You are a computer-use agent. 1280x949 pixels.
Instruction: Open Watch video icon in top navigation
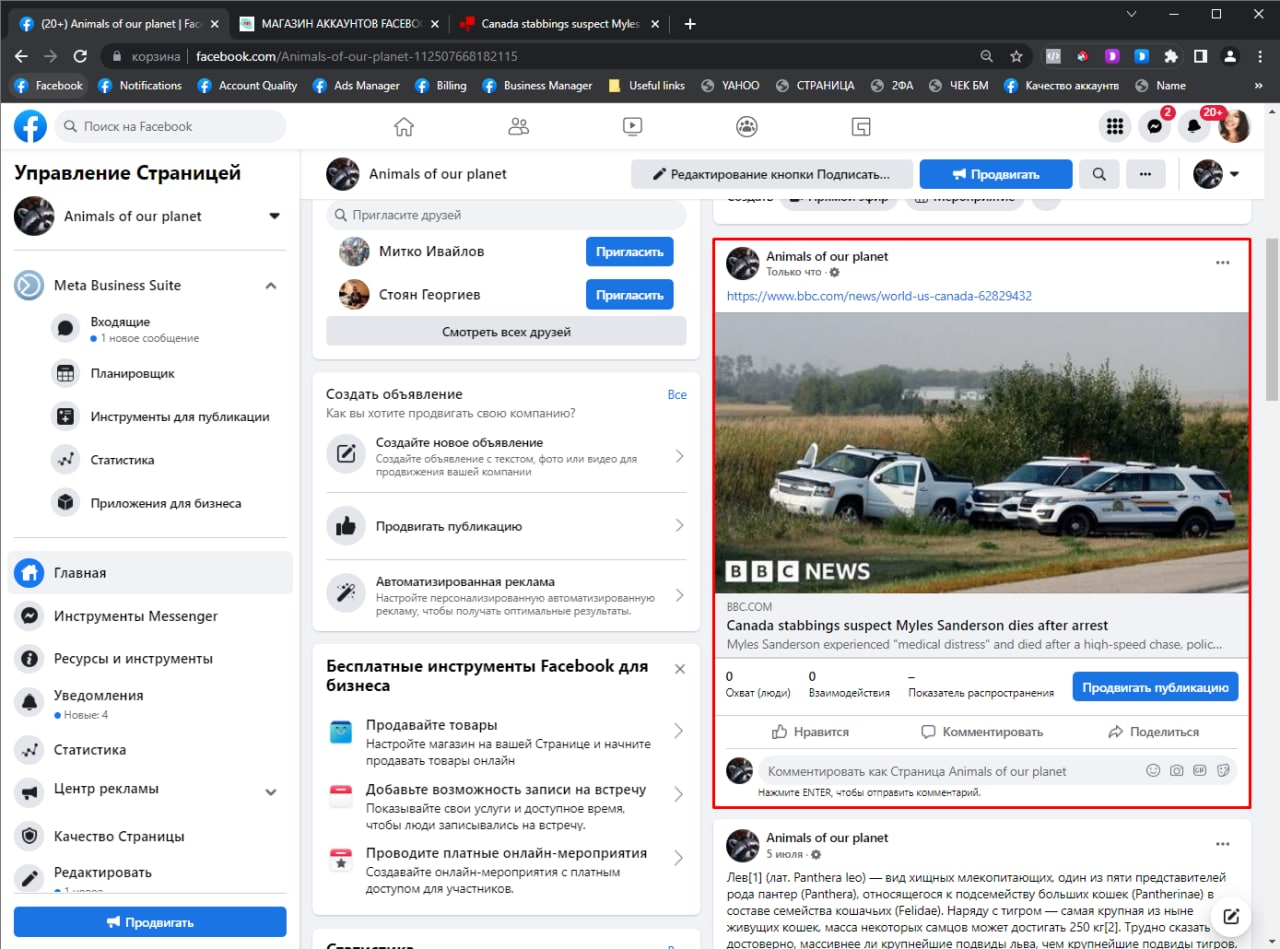[632, 126]
